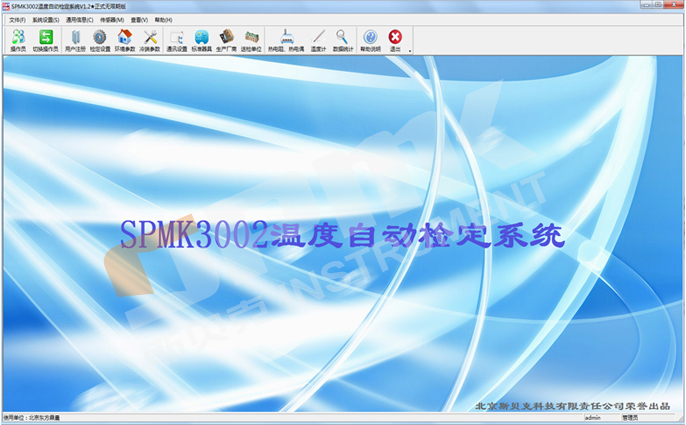Select the 热电阻、热电偶 toolbar icon
This screenshot has height=425, width=686.
290,39
